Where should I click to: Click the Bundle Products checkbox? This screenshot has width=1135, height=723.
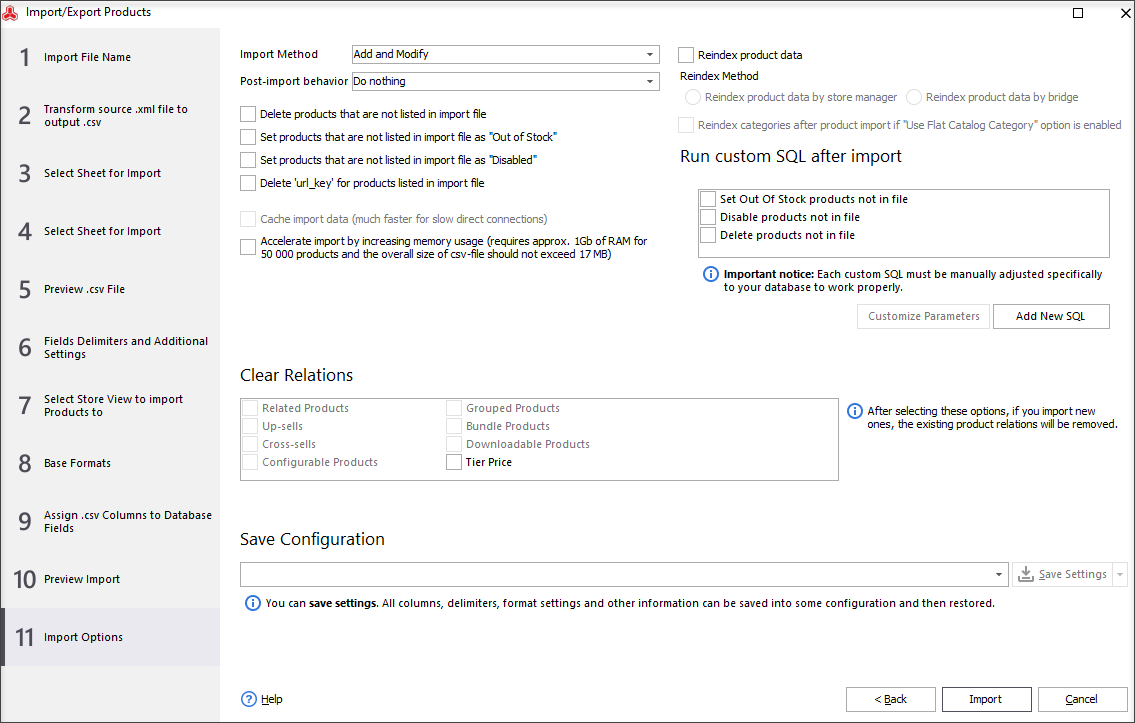454,426
